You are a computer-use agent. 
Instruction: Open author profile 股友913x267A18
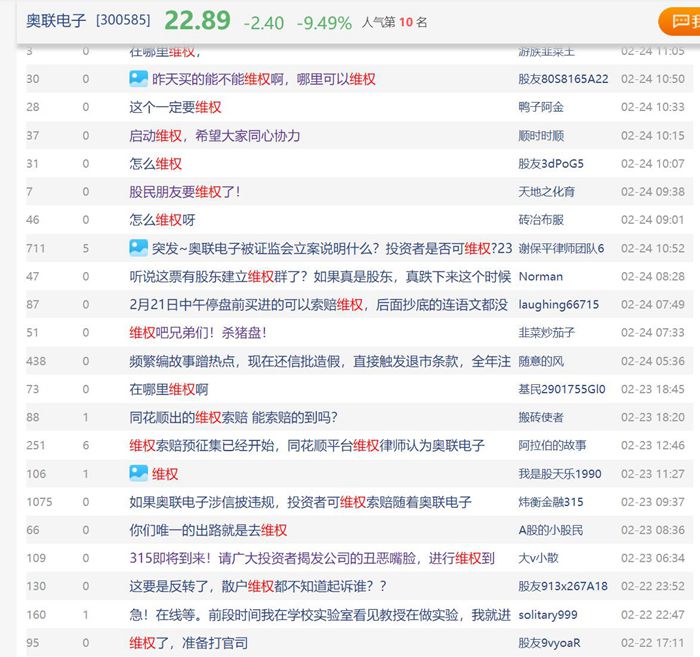pyautogui.click(x=562, y=586)
